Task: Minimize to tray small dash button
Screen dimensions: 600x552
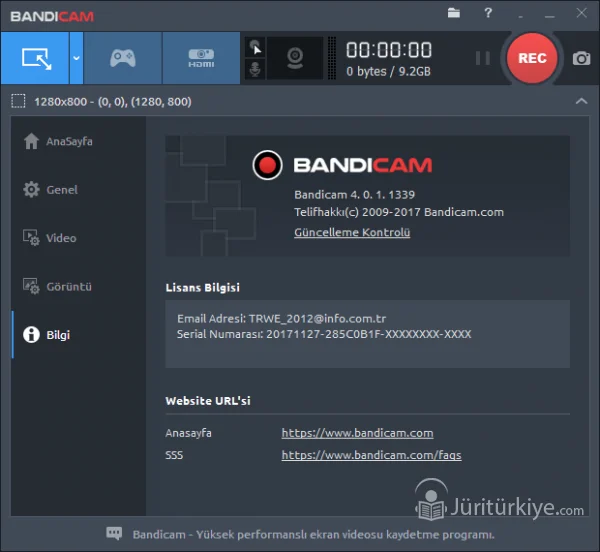Action: [x=520, y=17]
